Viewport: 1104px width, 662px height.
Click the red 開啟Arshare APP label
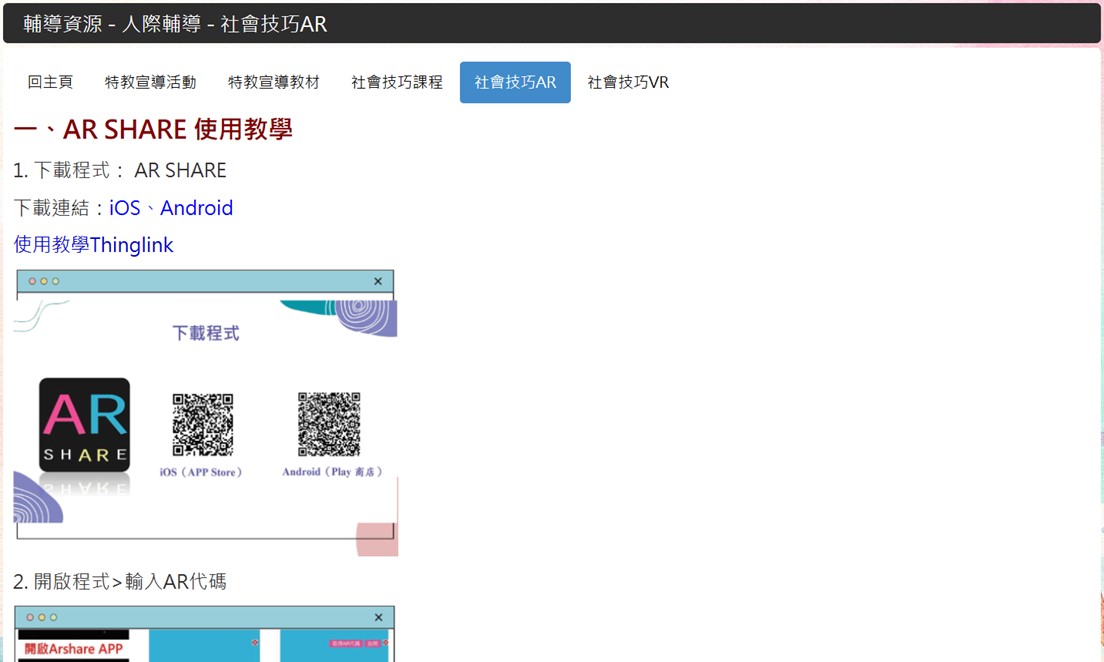click(x=74, y=649)
